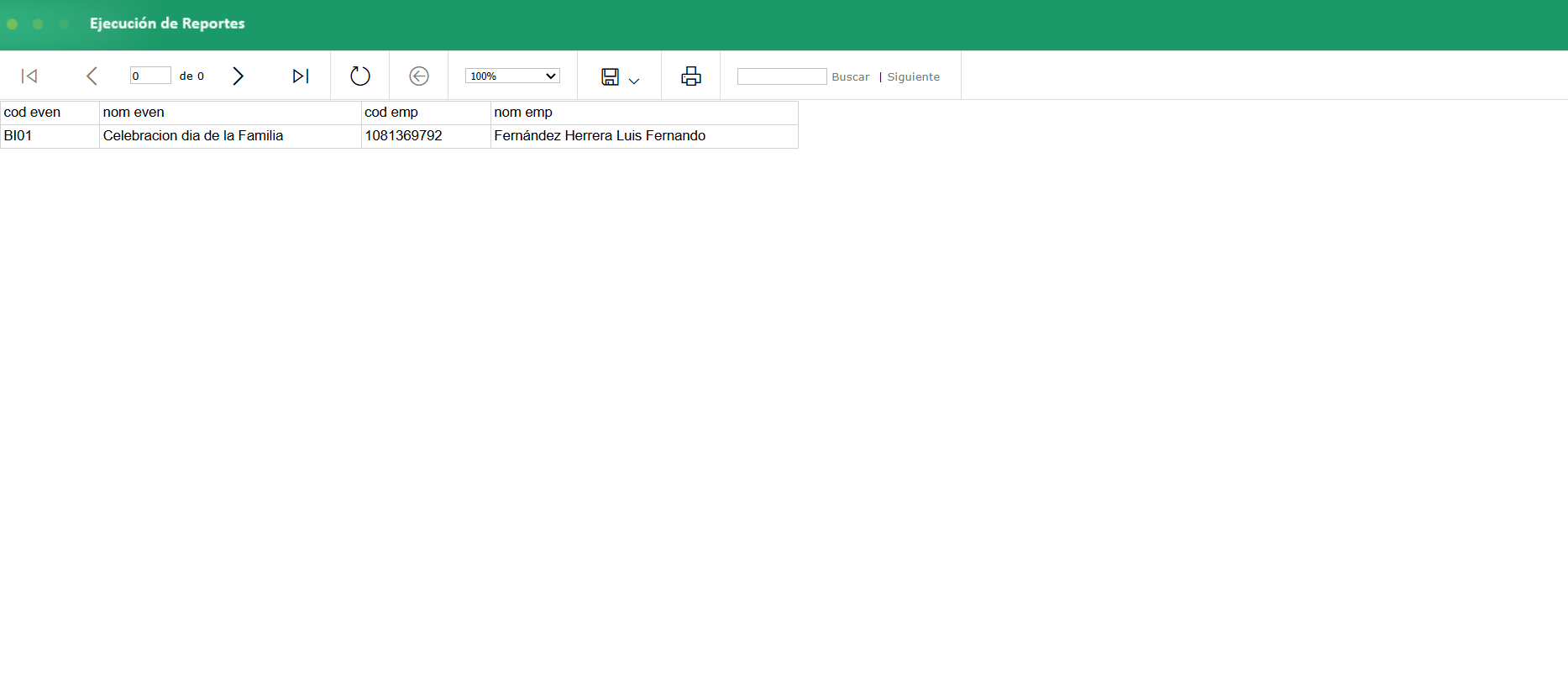This screenshot has height=678, width=1568.
Task: Jump to the last report page
Action: click(x=301, y=76)
